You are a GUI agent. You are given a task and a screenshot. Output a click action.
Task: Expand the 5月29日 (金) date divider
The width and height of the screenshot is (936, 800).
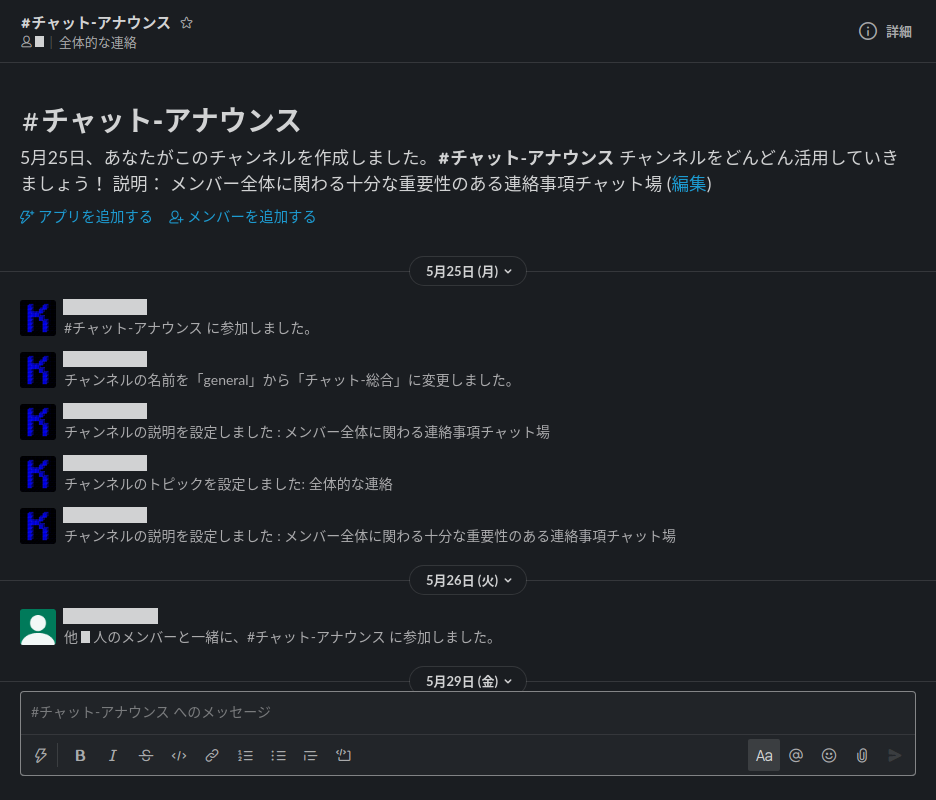click(467, 681)
